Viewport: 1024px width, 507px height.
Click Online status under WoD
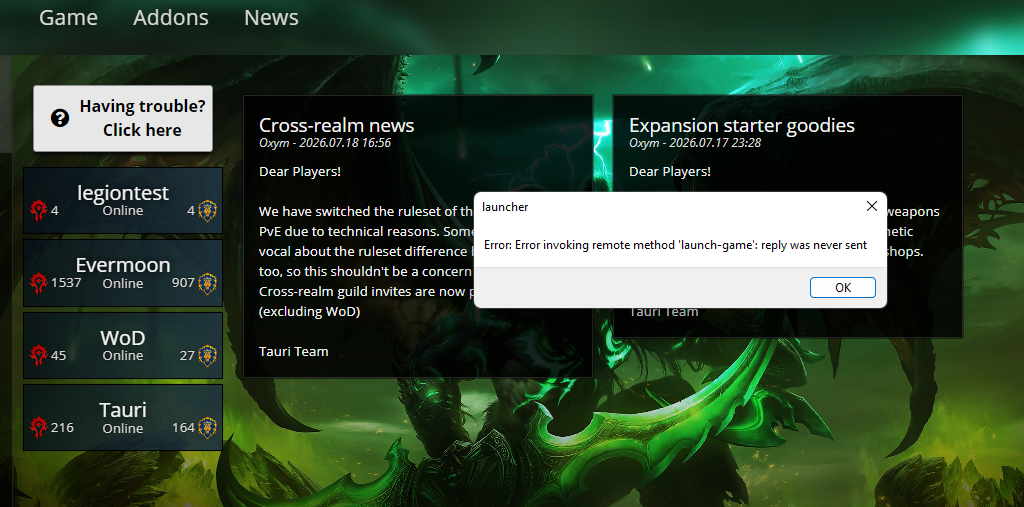123,356
